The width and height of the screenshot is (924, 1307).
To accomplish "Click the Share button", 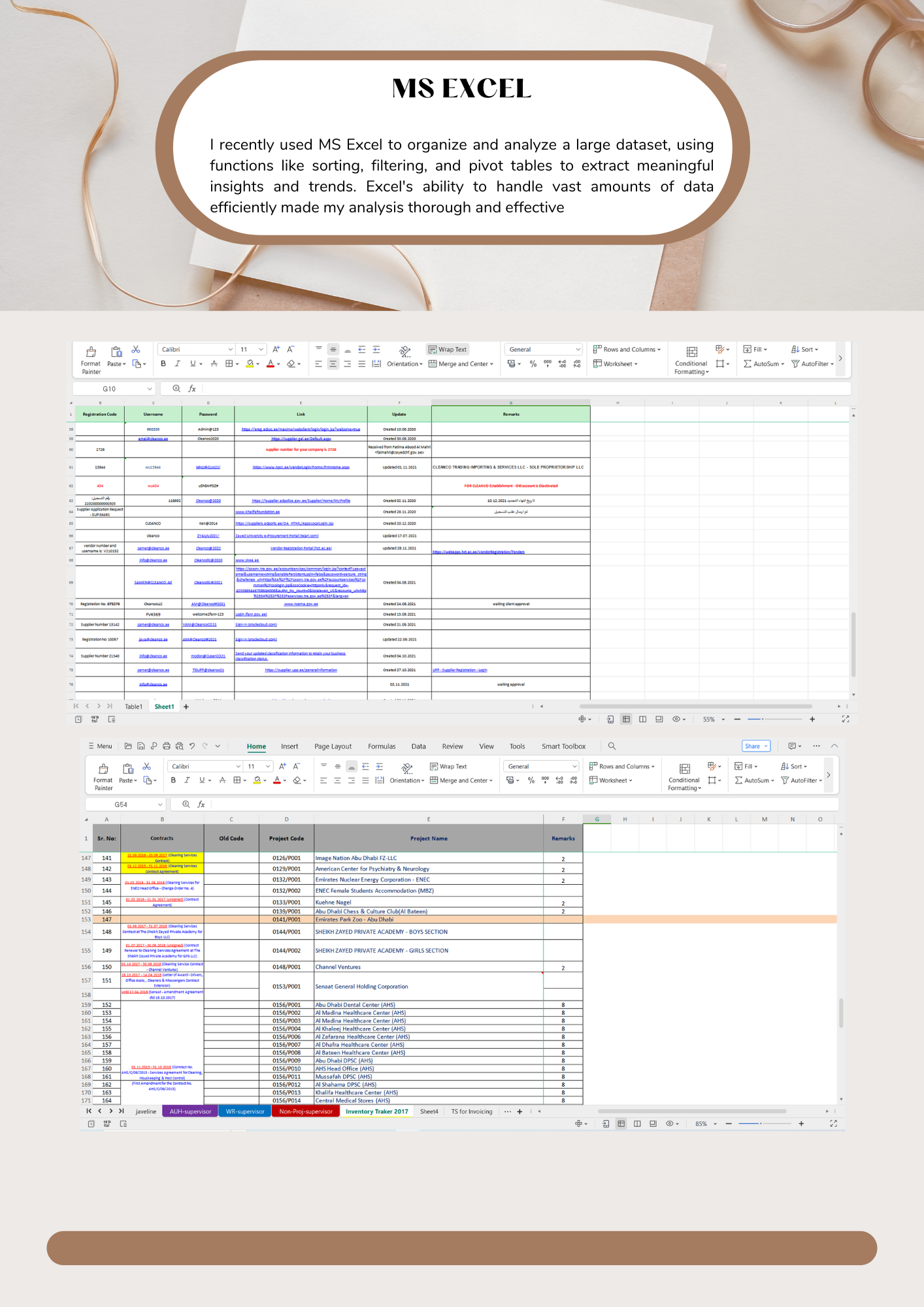I will 757,746.
